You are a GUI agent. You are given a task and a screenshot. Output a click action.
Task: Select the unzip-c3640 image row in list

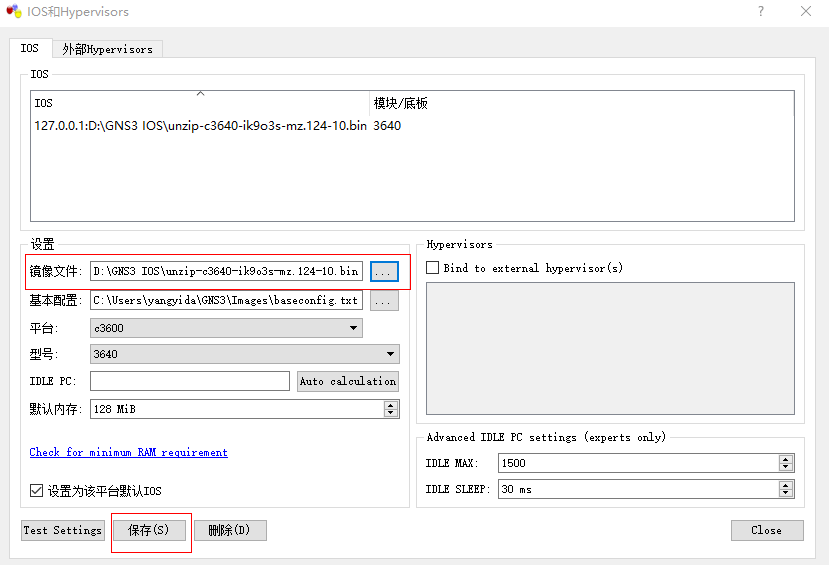[200, 126]
